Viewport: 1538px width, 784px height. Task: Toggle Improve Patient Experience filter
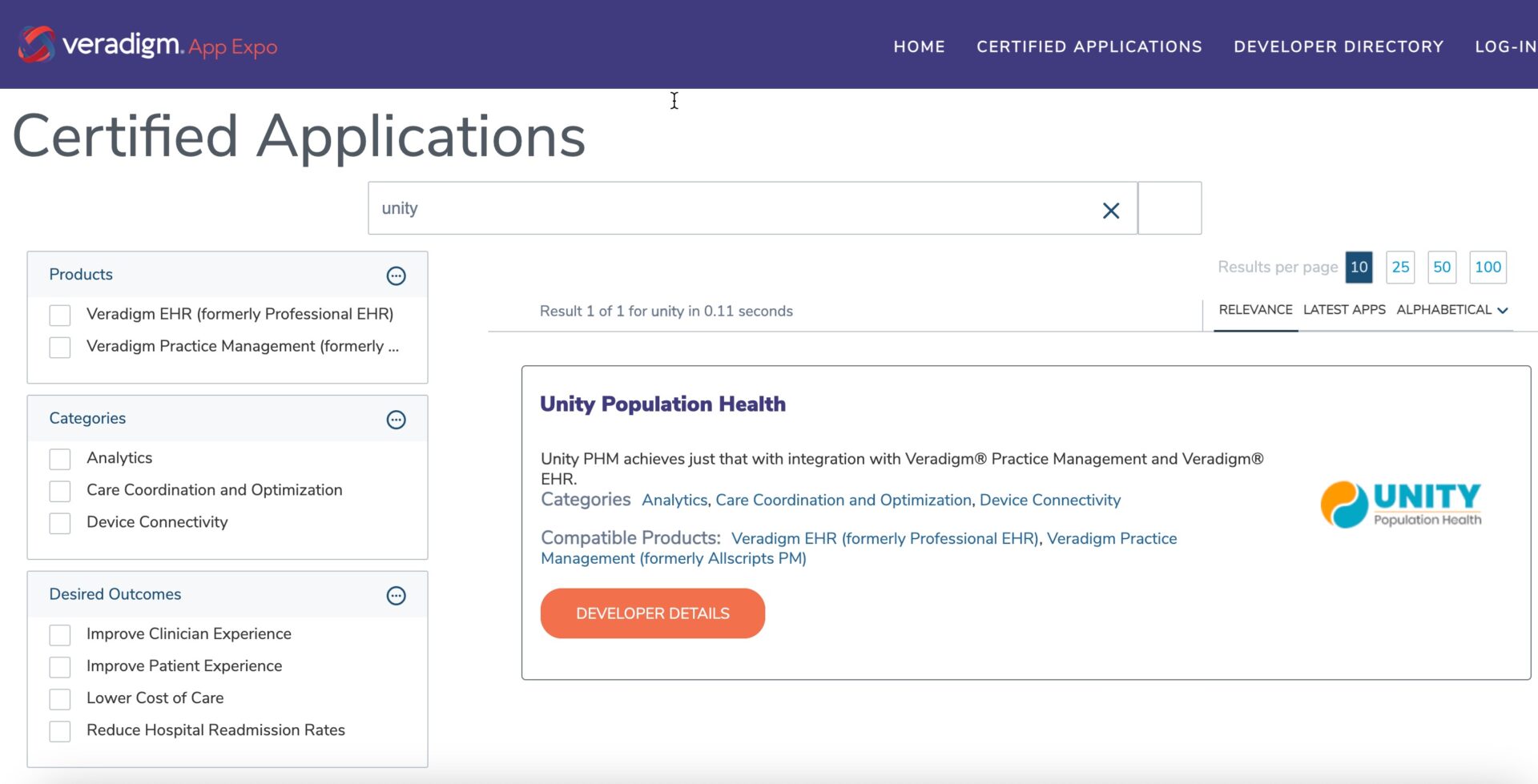[60, 667]
